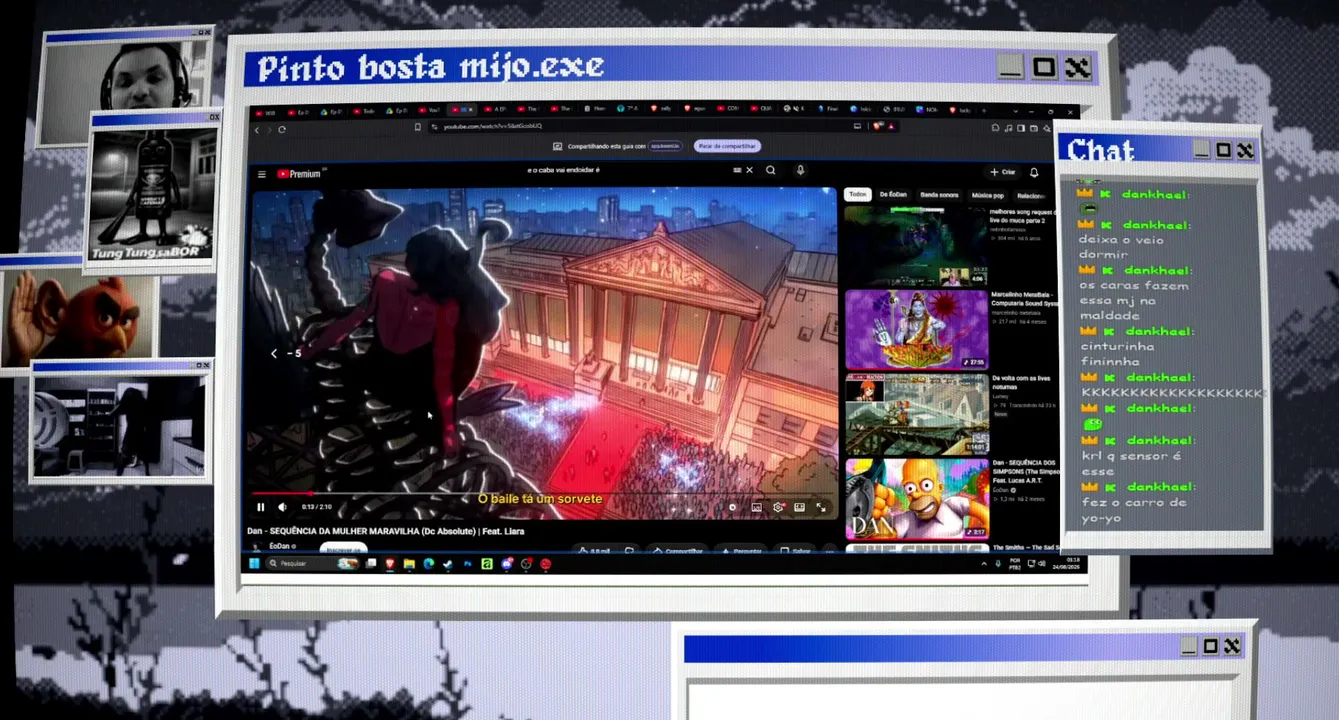Click chat message 'deixa o veio dormir'

point(1120,247)
